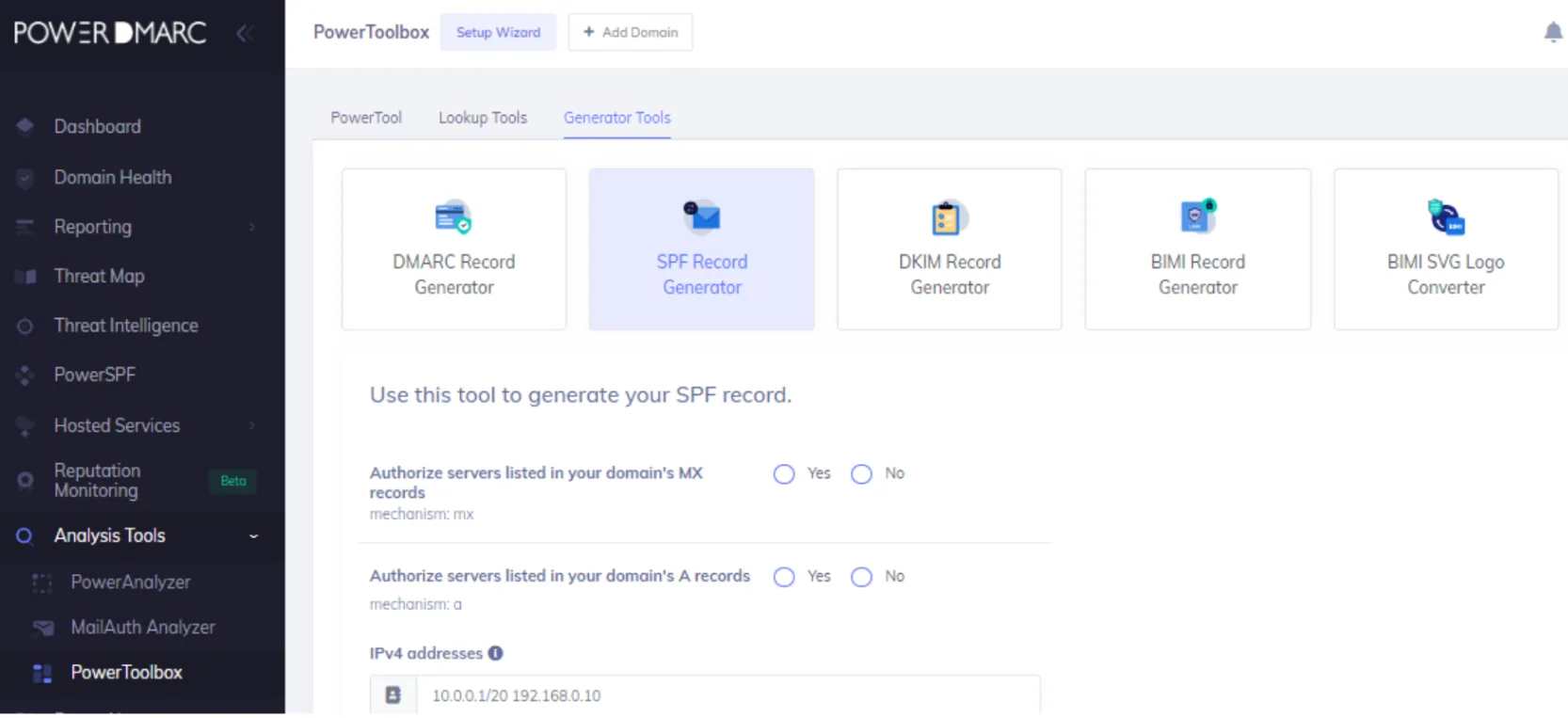Open the PowerAnalyzer link
Viewport: 1568px width, 718px height.
[131, 582]
